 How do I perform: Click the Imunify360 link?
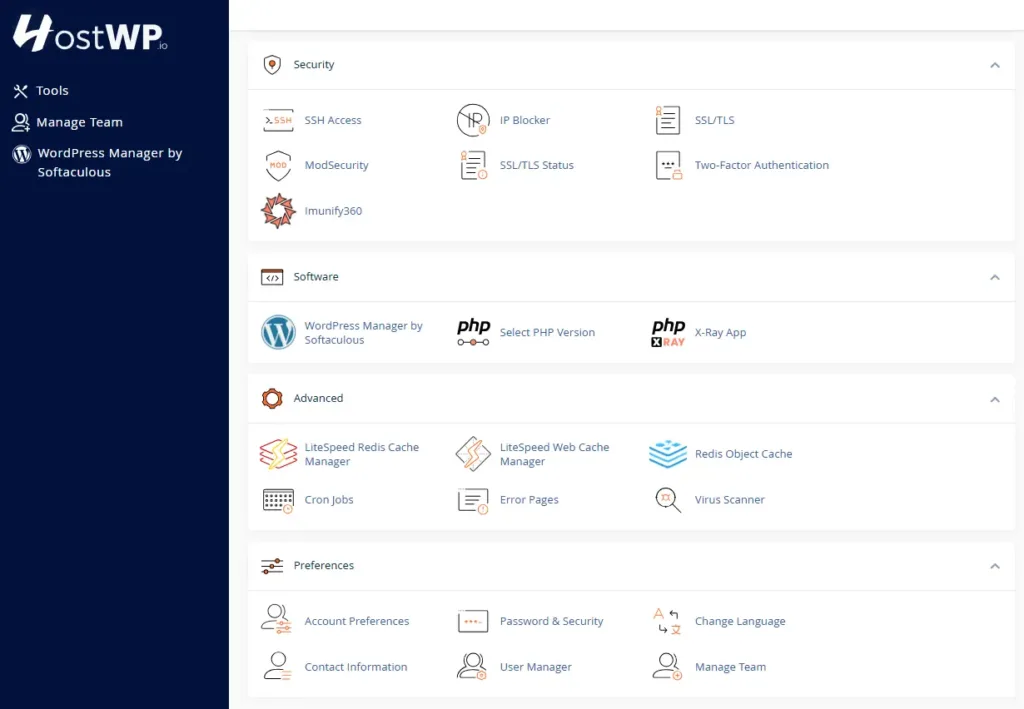[333, 211]
